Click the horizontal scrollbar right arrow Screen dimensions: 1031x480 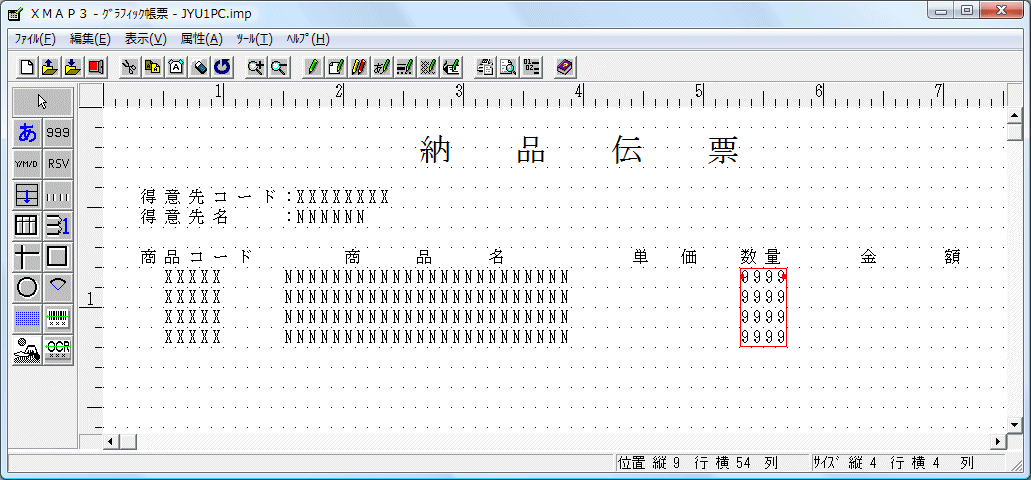[999, 441]
